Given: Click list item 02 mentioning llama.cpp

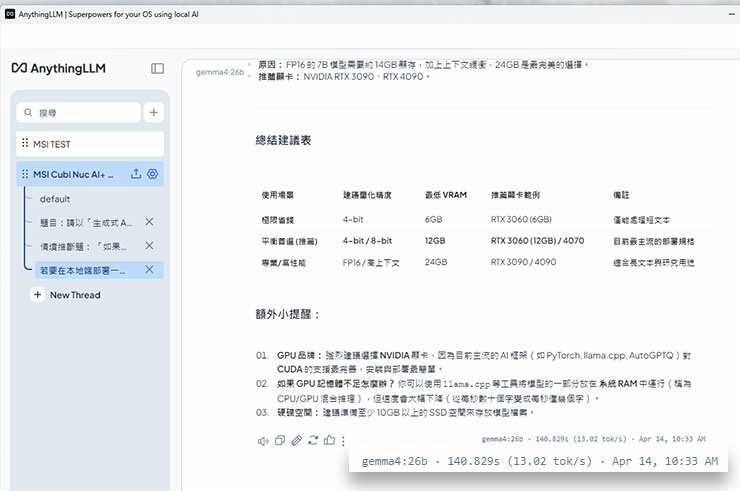Looking at the screenshot, I should pos(473,391).
